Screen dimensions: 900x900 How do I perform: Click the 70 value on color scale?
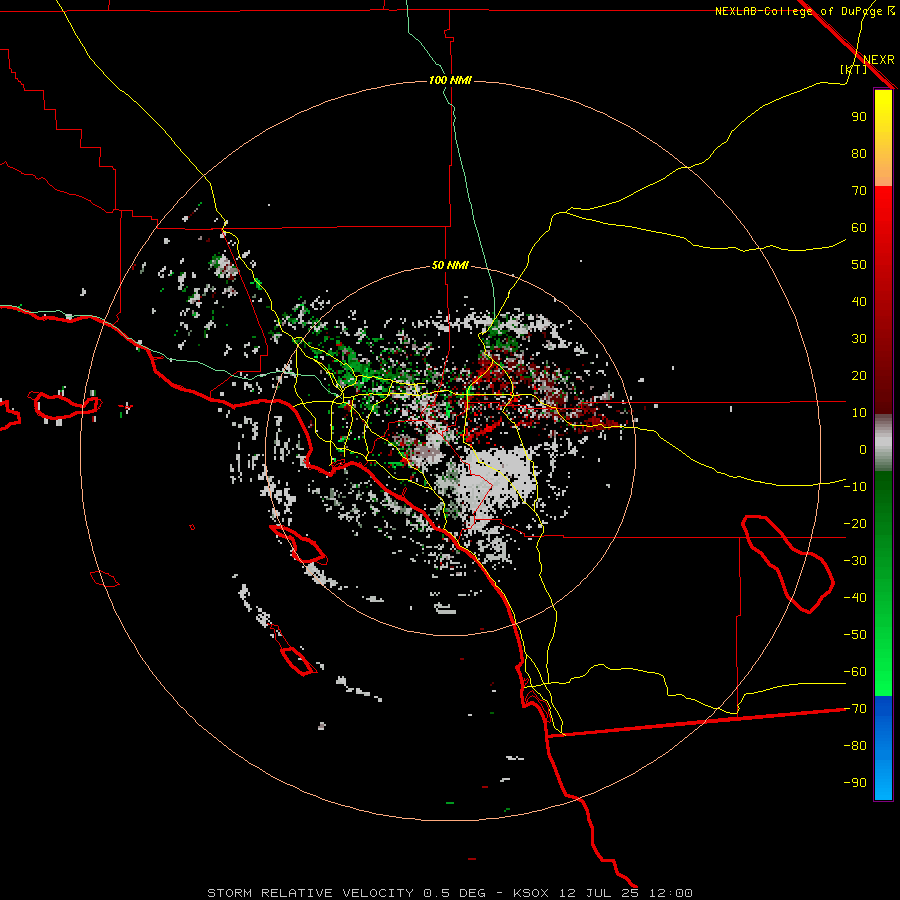click(859, 191)
